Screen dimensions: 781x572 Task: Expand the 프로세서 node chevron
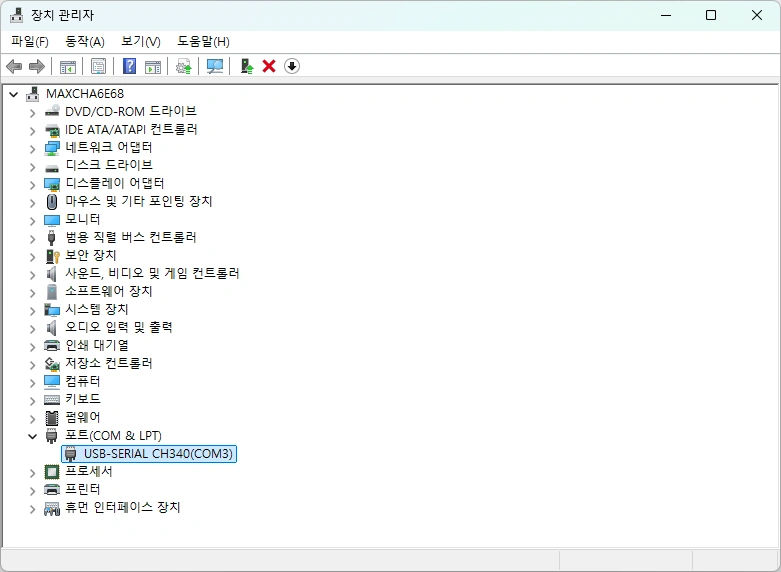pyautogui.click(x=32, y=473)
